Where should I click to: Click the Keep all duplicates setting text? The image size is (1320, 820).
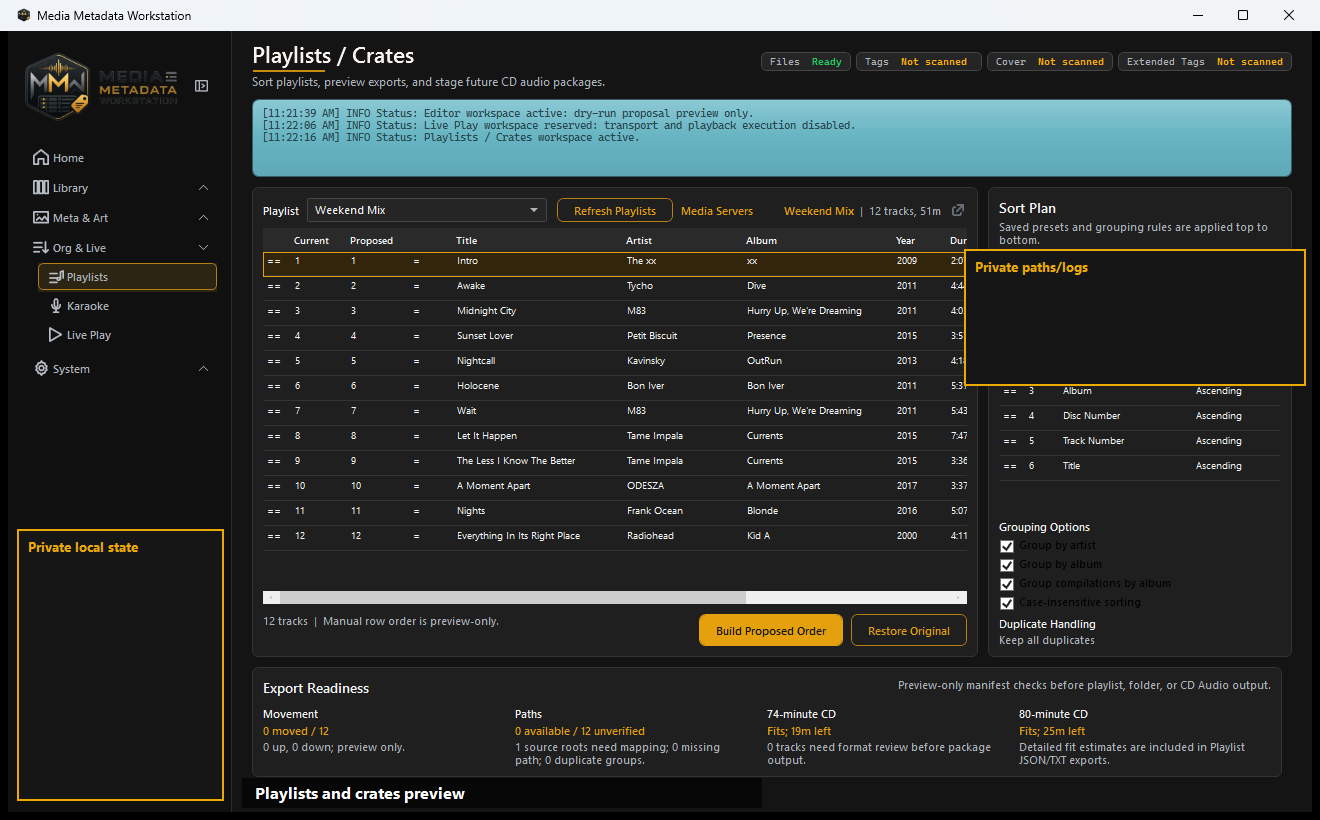(1047, 640)
